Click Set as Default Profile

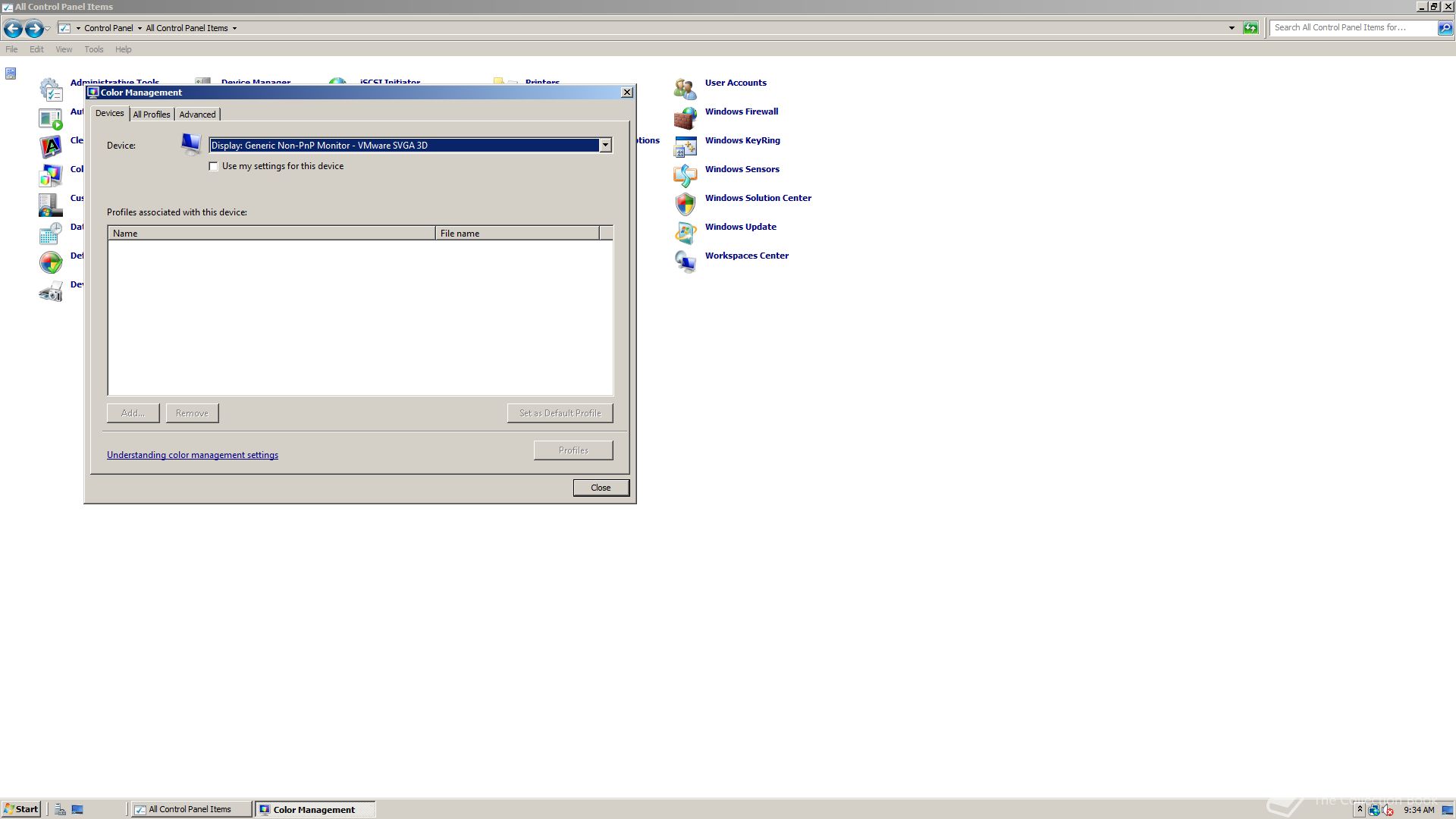pos(560,413)
